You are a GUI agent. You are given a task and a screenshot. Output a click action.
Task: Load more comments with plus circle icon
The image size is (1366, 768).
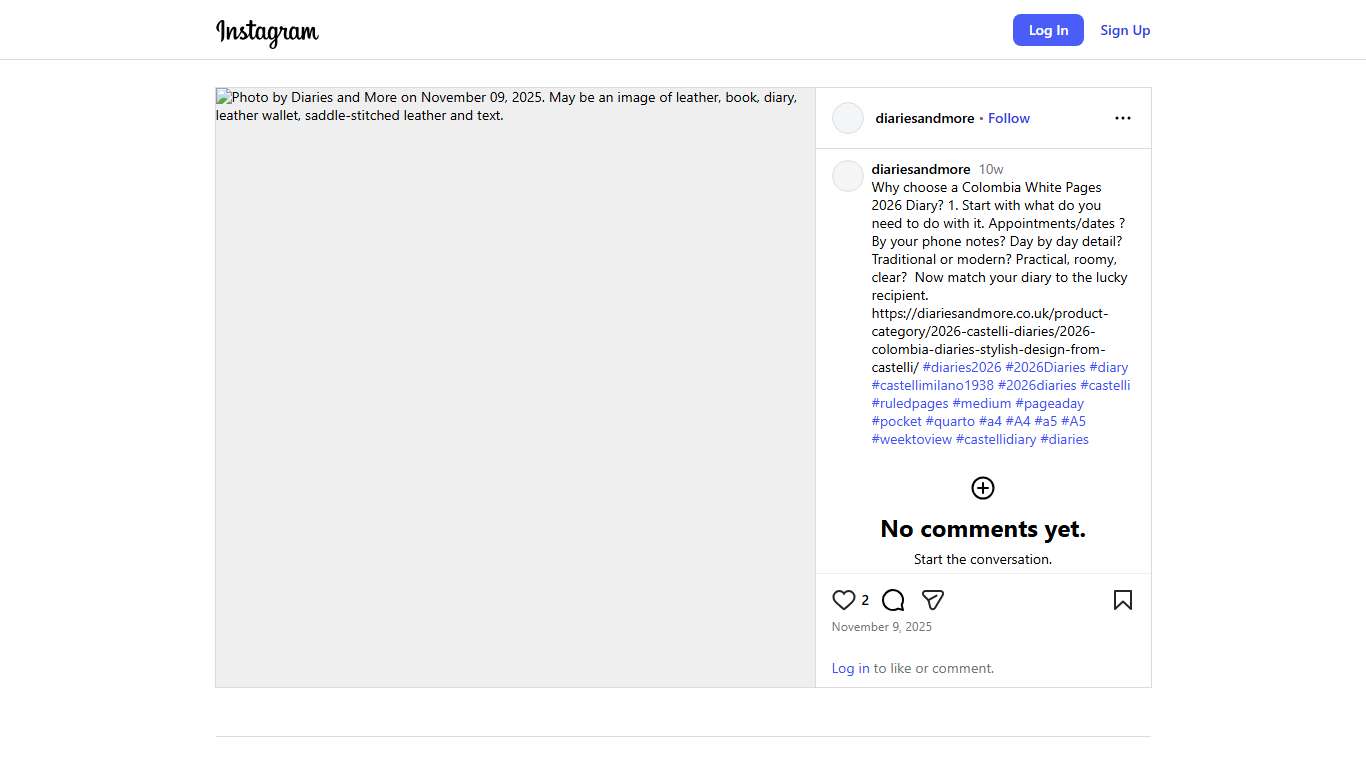983,488
